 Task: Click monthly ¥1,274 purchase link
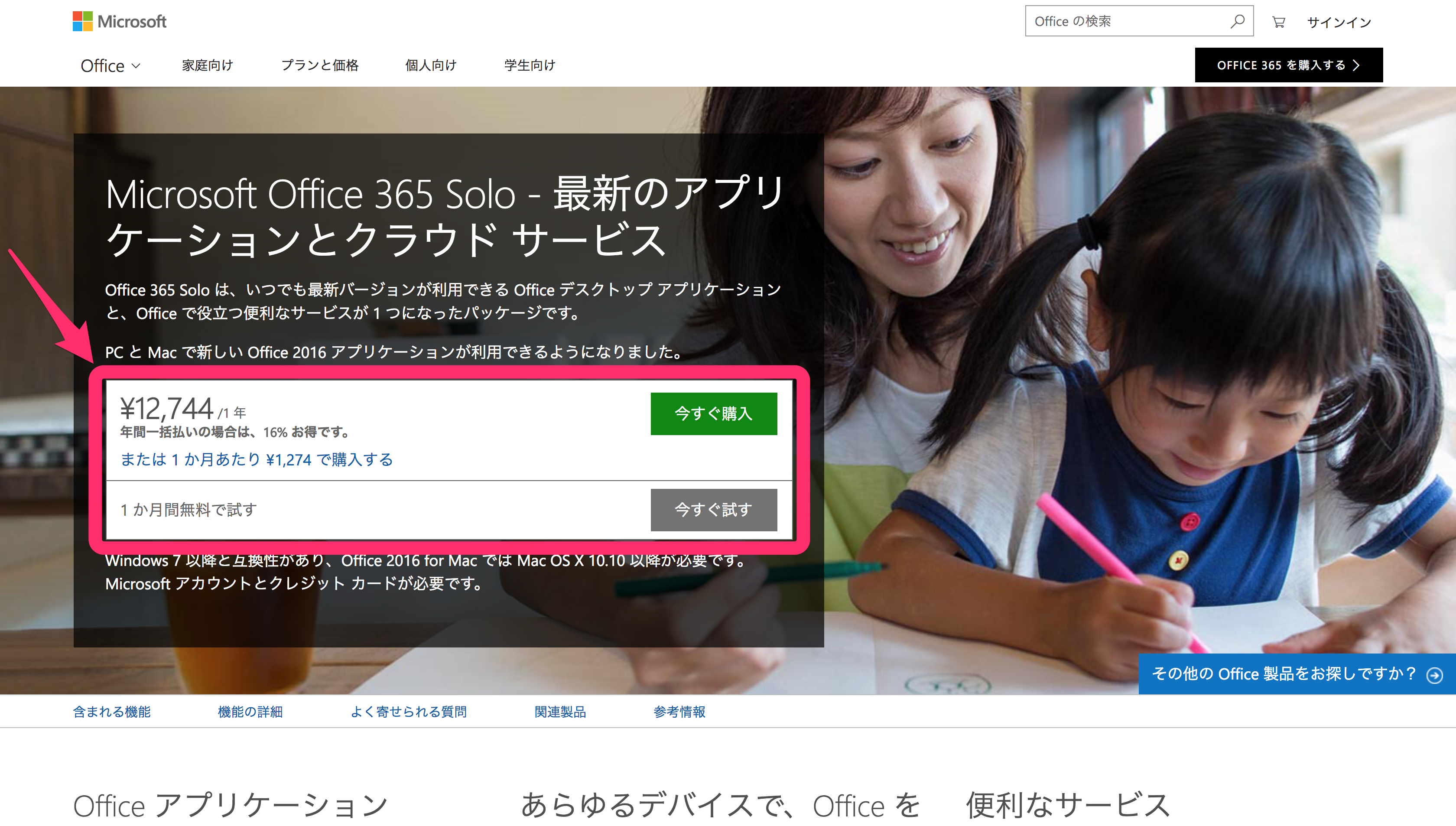tap(257, 459)
